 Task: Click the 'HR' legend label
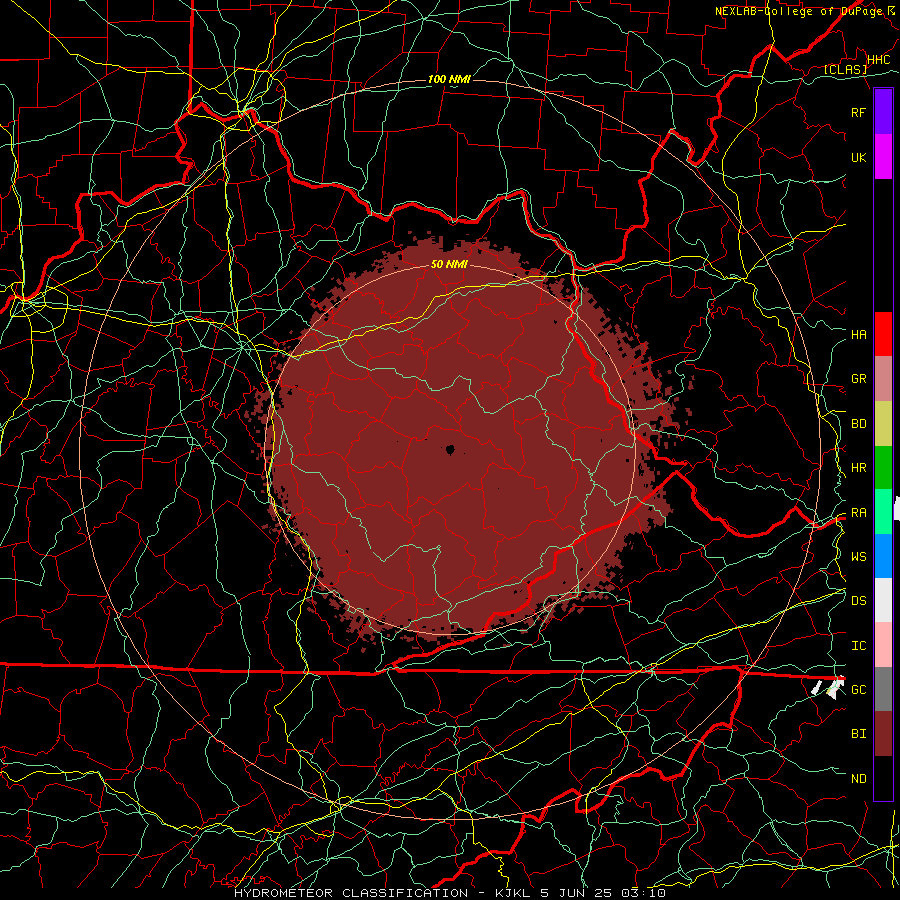(859, 468)
